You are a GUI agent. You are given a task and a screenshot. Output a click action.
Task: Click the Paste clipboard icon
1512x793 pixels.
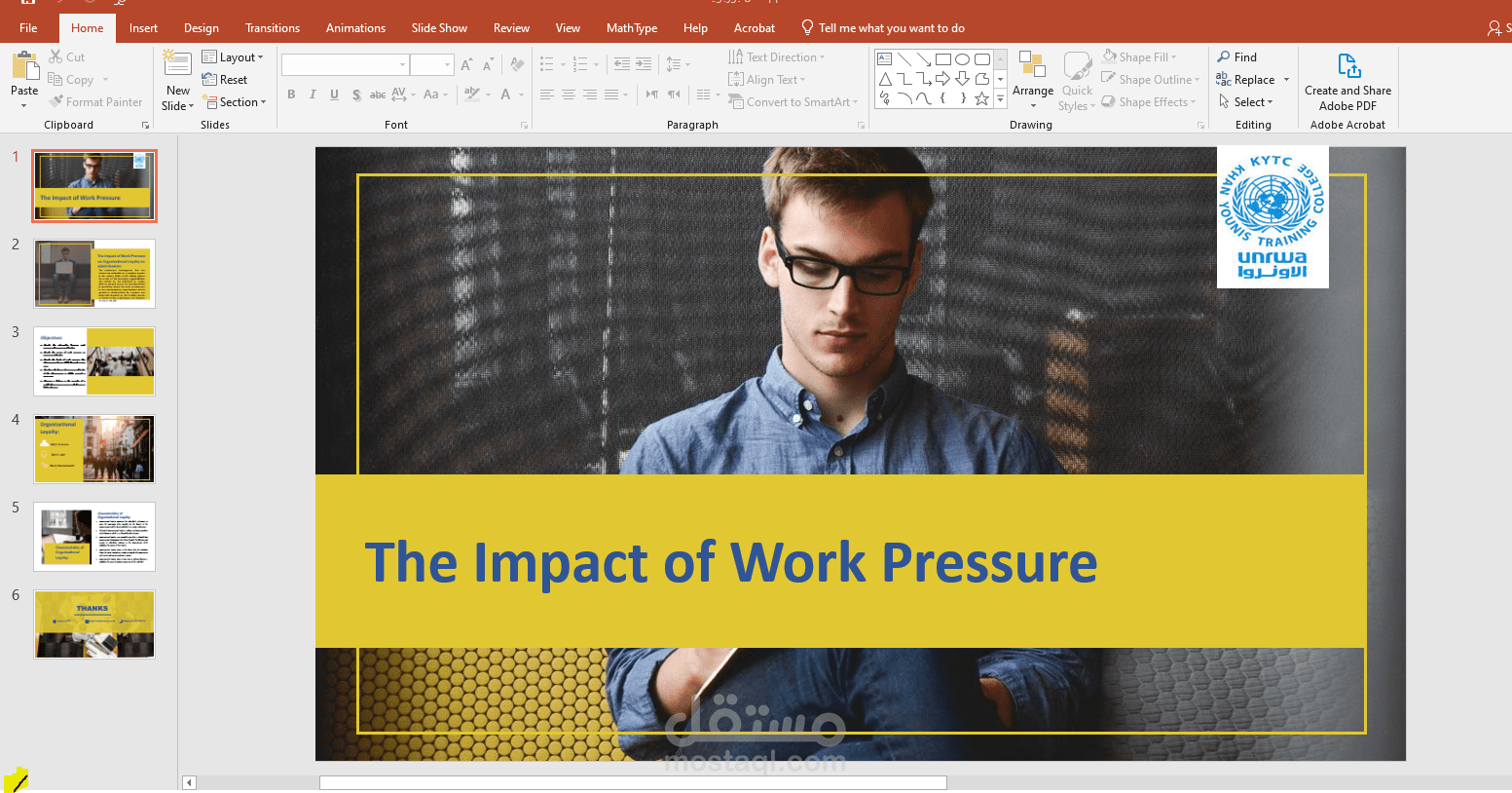coord(24,66)
